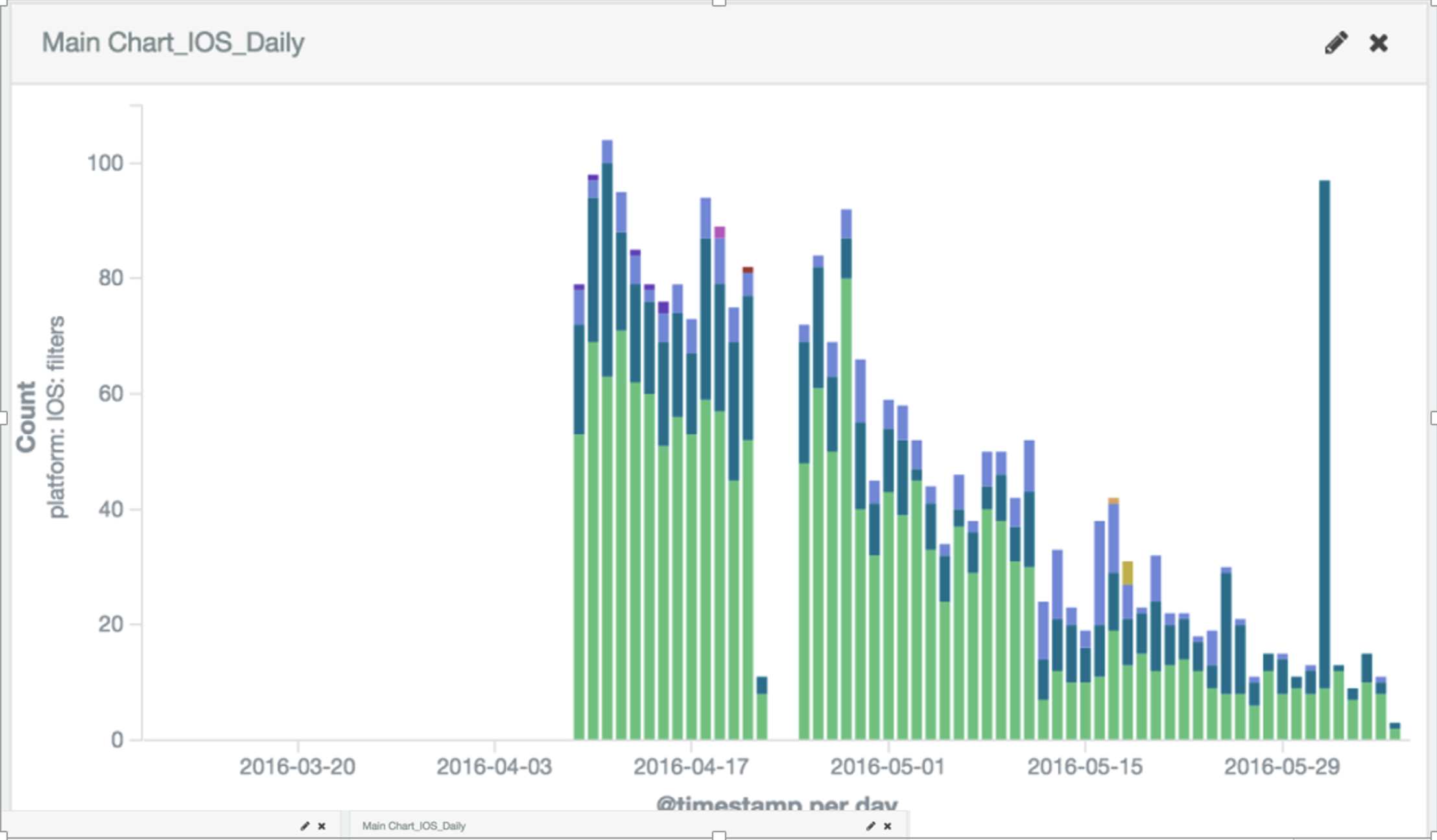This screenshot has height=840, width=1437.
Task: Click the Count y-axis title
Action: tap(27, 416)
